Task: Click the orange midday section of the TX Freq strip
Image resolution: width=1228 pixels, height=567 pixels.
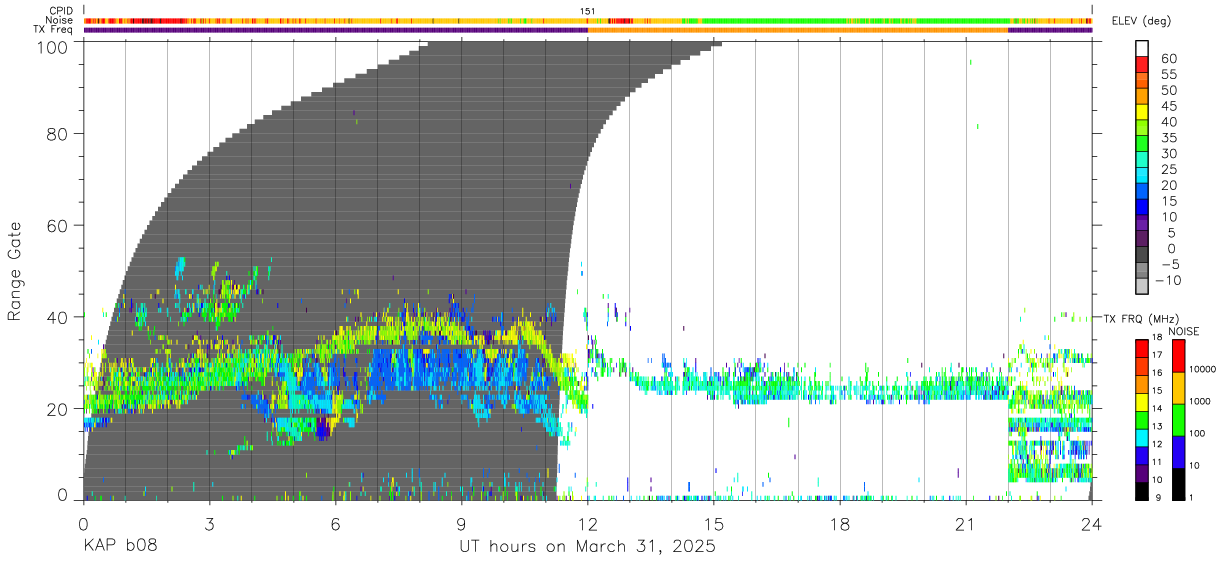Action: tap(798, 30)
